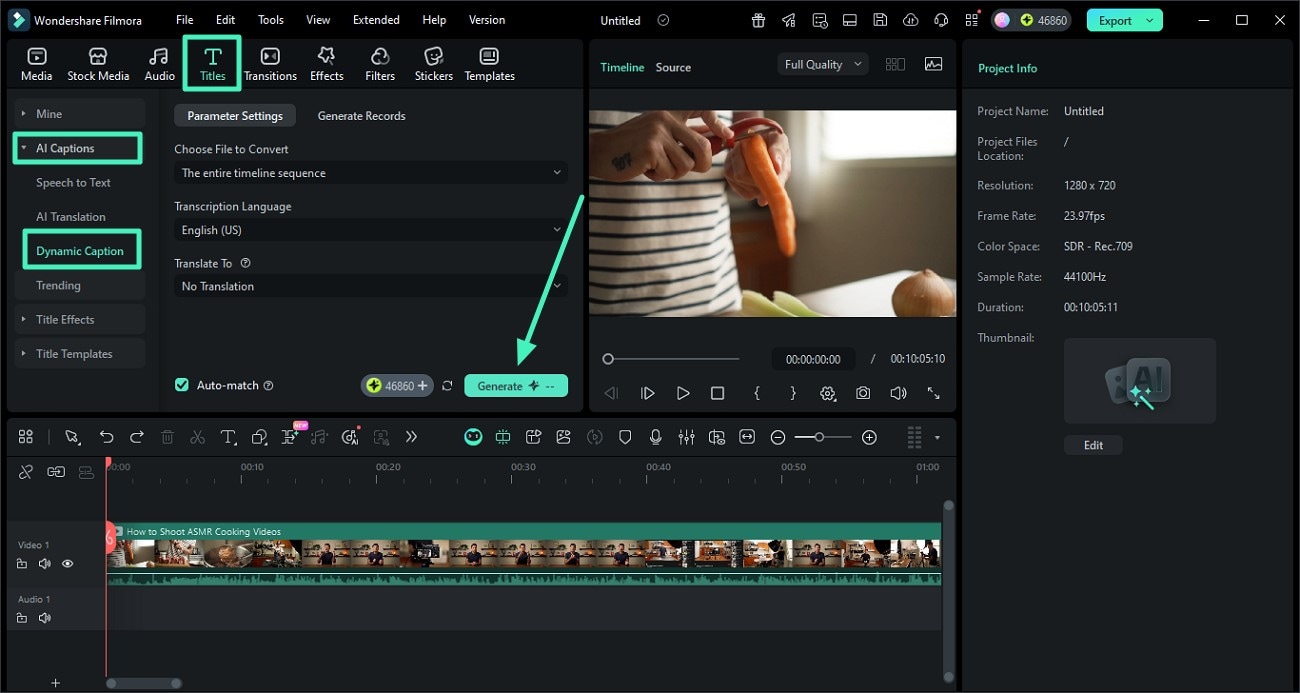Collapse the AI Captions sidebar section

point(26,147)
